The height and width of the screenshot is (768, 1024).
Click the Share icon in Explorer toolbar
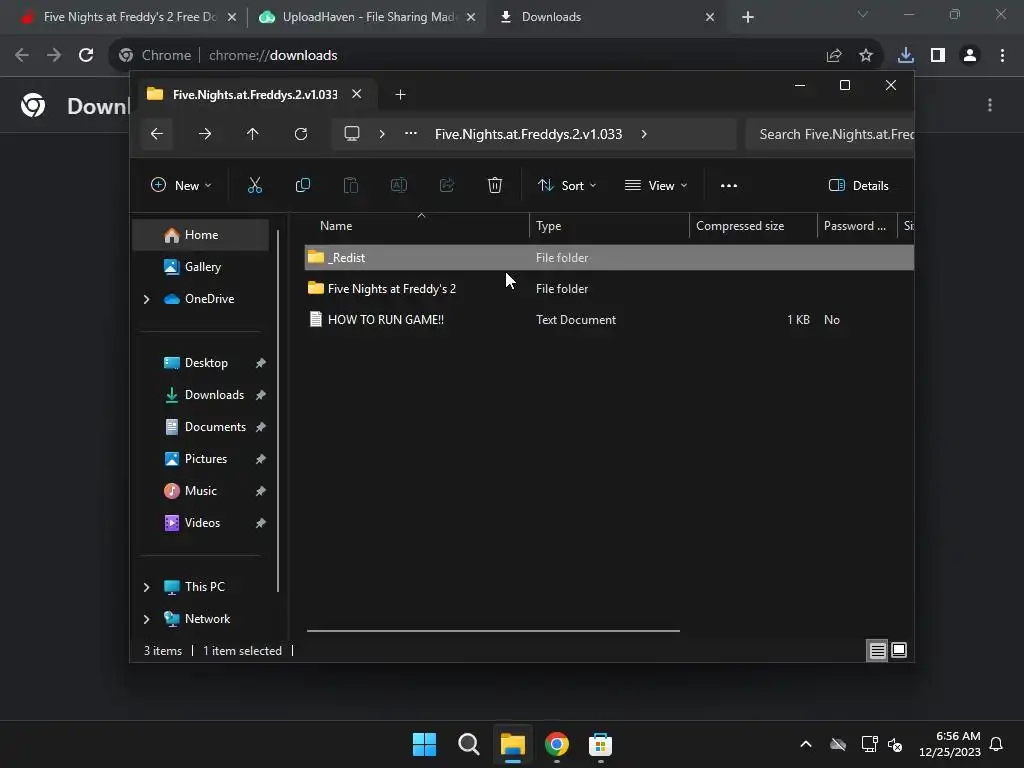(447, 185)
